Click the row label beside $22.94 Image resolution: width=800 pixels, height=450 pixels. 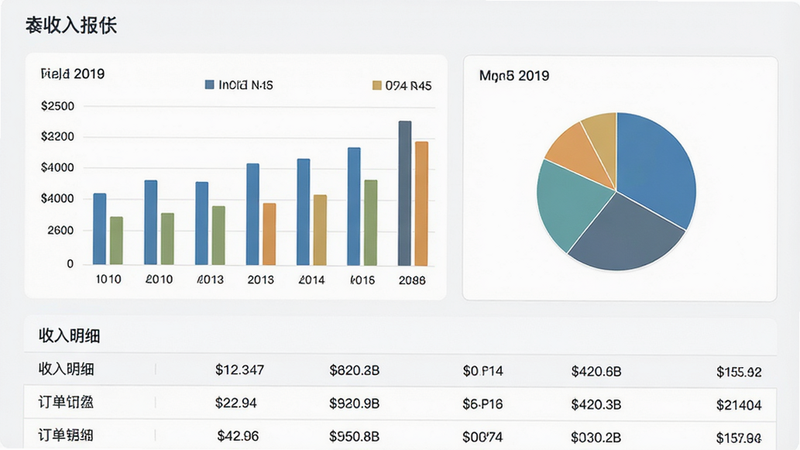[x=66, y=402]
